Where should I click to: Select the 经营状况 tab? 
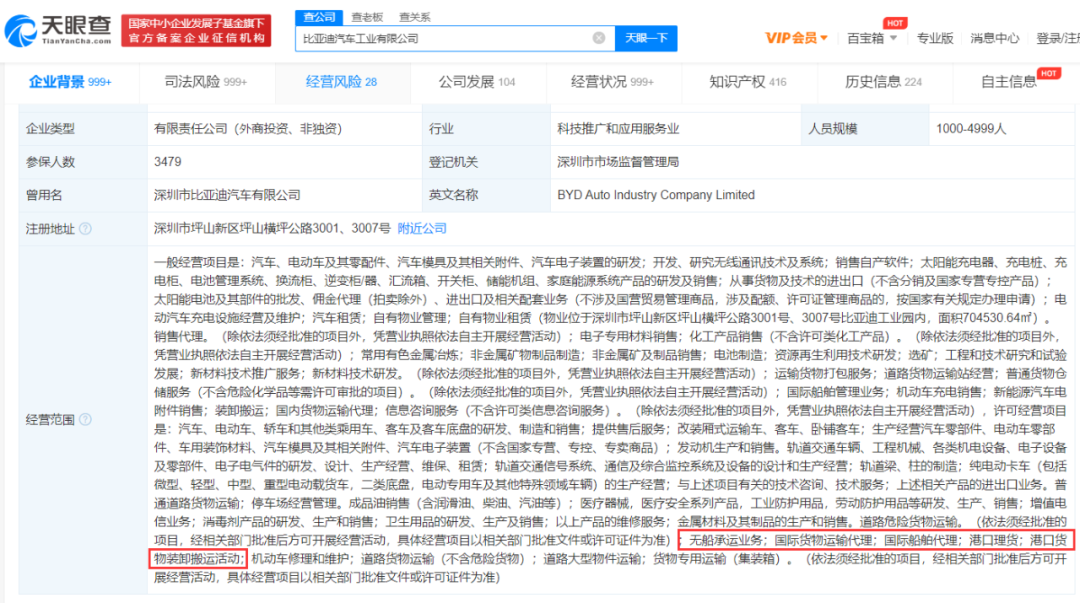point(598,82)
